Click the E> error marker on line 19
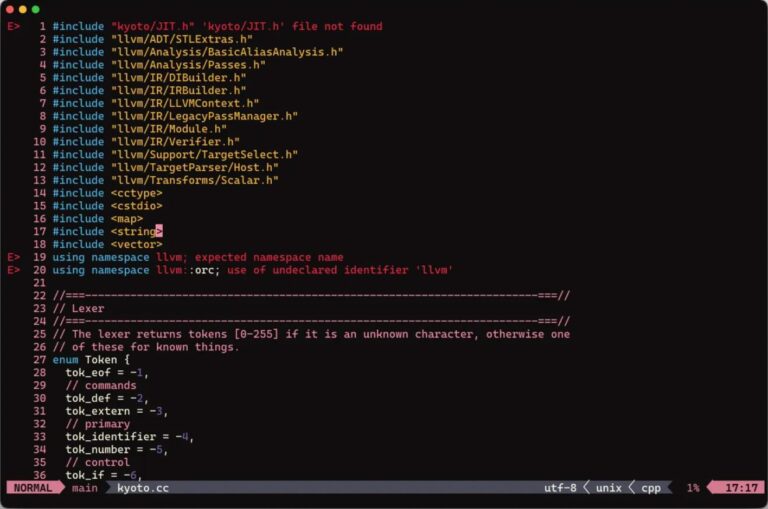This screenshot has width=768, height=509. (13, 257)
